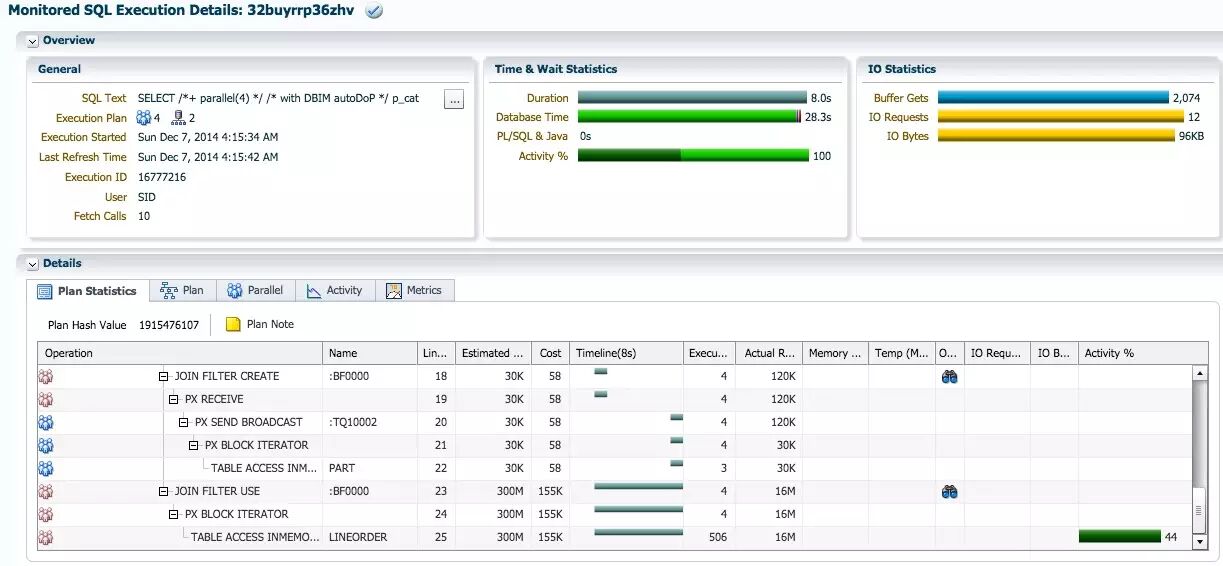
Task: Click plan table scroll up arrow
Action: click(x=1200, y=373)
